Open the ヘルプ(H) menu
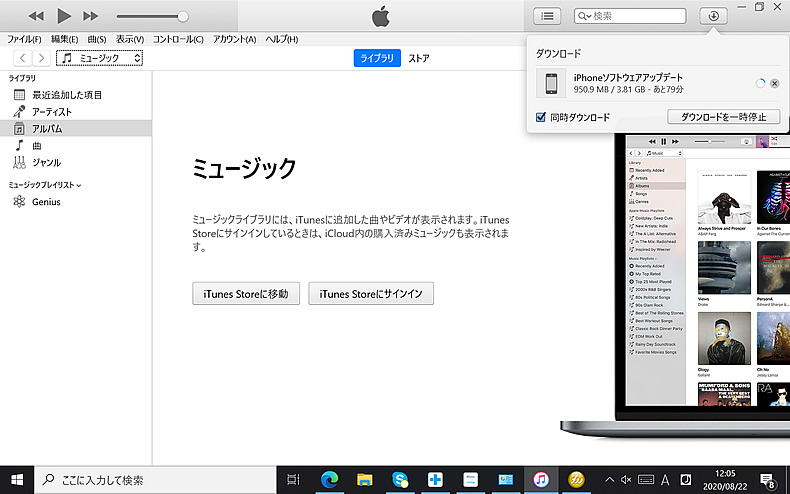This screenshot has width=790, height=494. point(282,39)
